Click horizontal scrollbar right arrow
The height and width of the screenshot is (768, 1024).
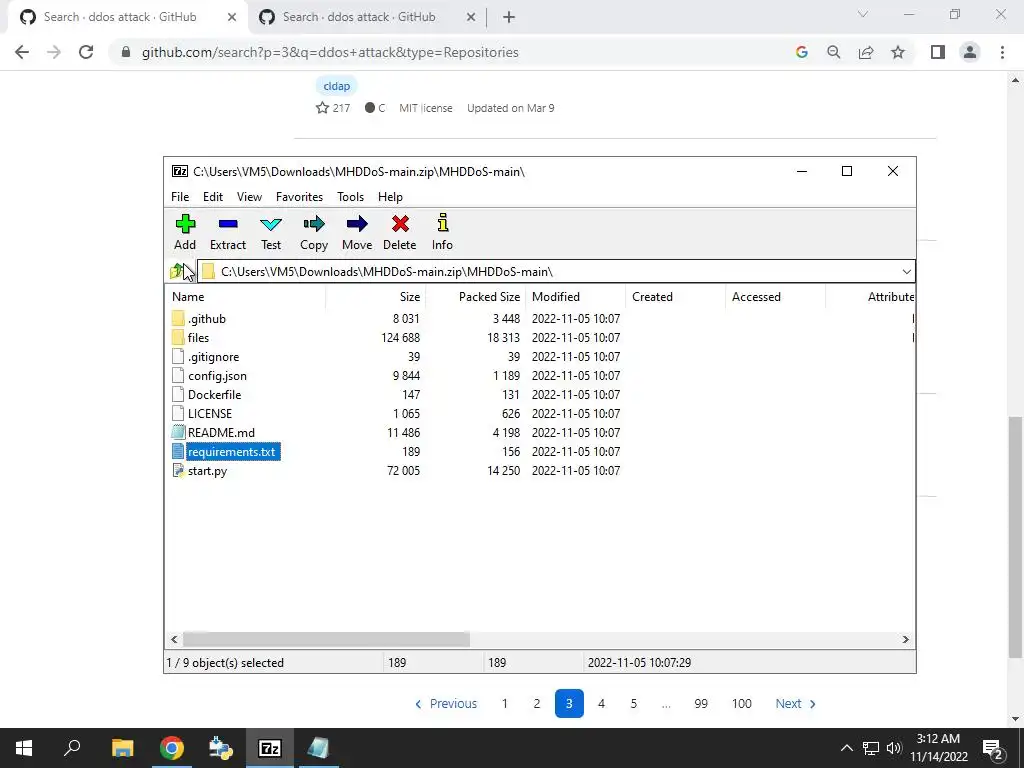click(906, 639)
